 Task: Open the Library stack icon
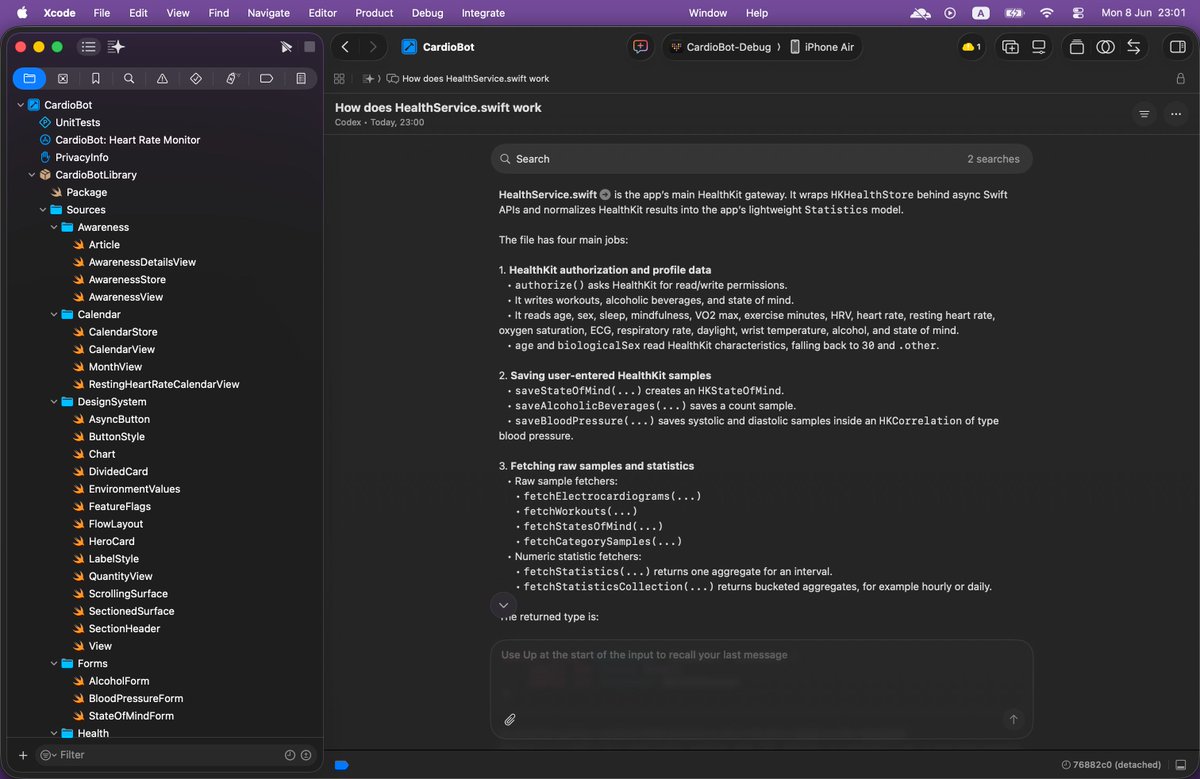(1077, 47)
